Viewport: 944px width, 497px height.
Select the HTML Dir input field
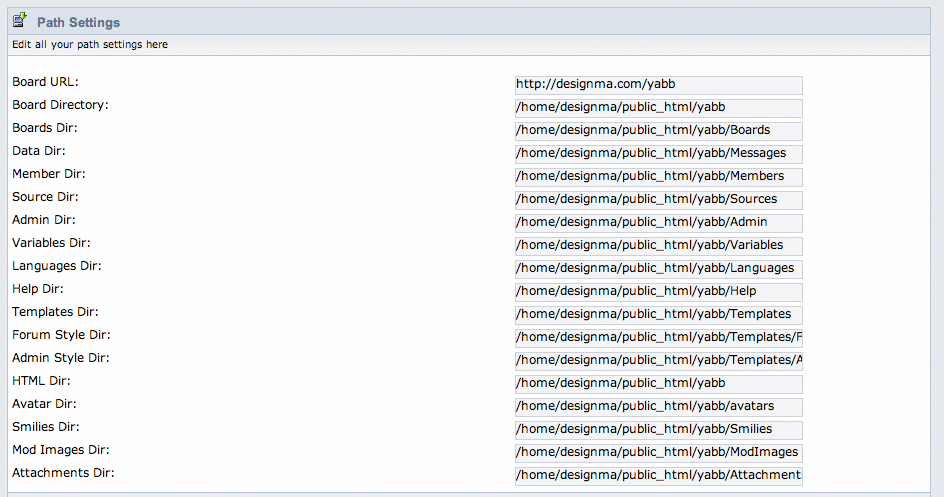[658, 384]
